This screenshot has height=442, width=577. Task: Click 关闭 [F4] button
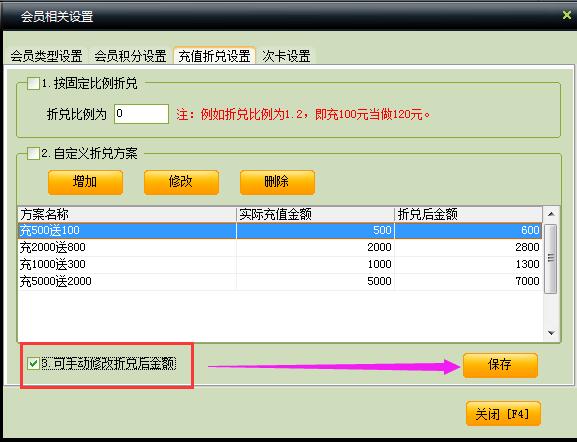[503, 414]
